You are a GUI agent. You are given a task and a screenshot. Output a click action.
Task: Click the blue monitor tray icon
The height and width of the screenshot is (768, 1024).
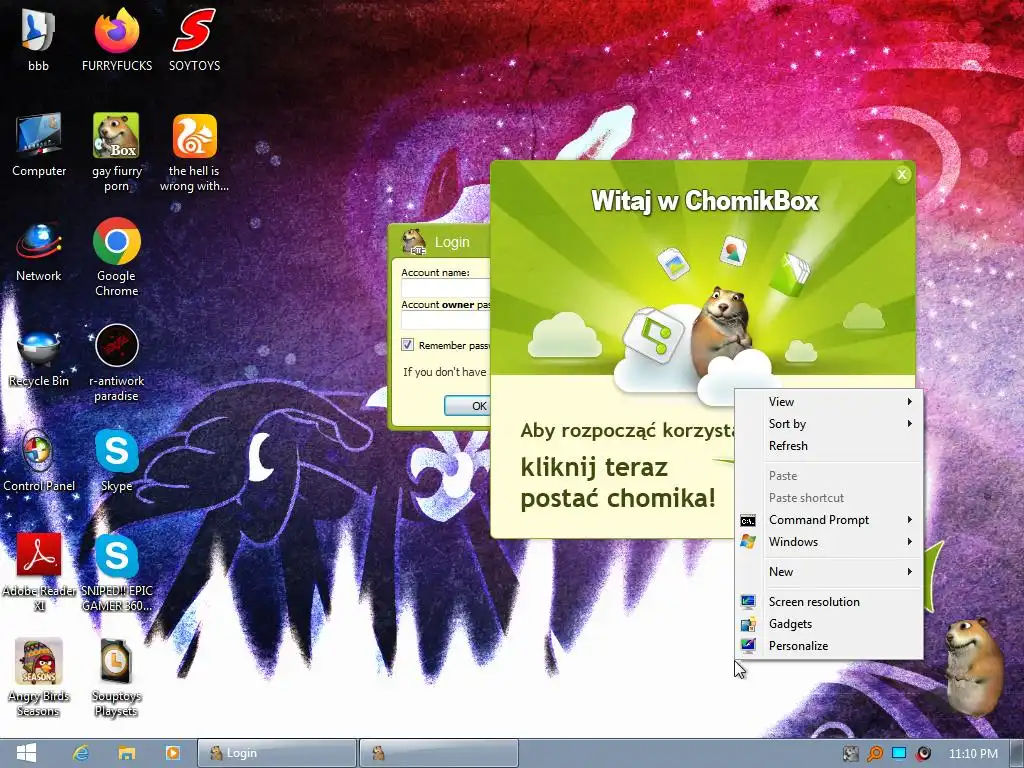(x=899, y=753)
